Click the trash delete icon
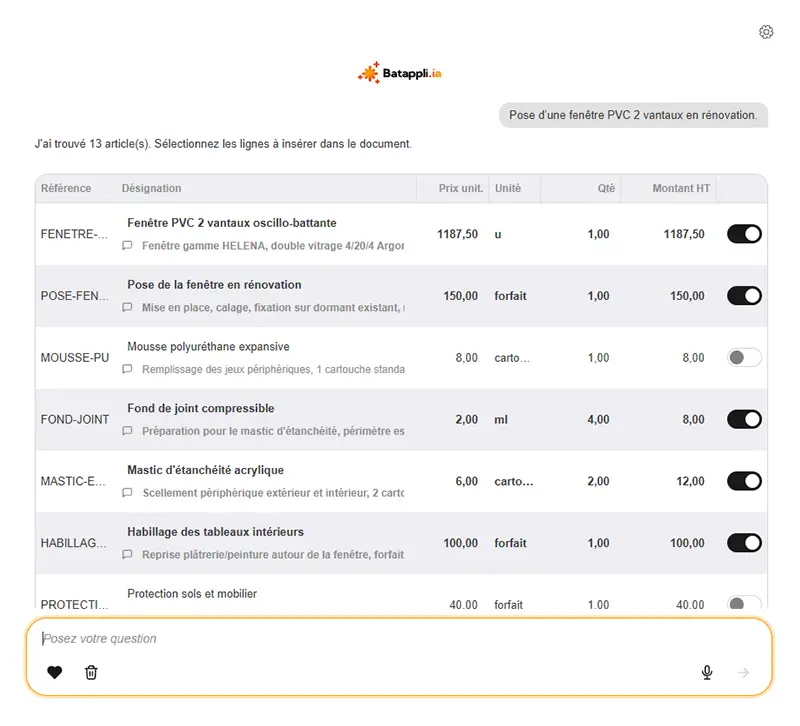This screenshot has height=726, width=800. [91, 672]
